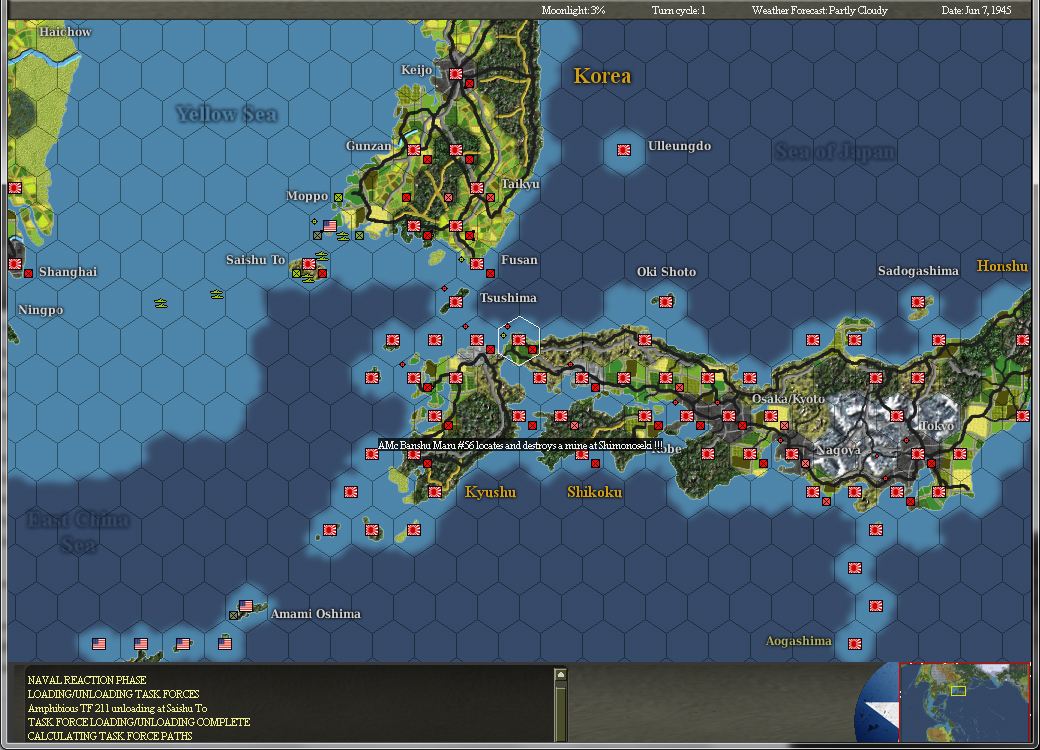Click the 'Nagoya' city label
Image resolution: width=1040 pixels, height=750 pixels.
point(838,450)
